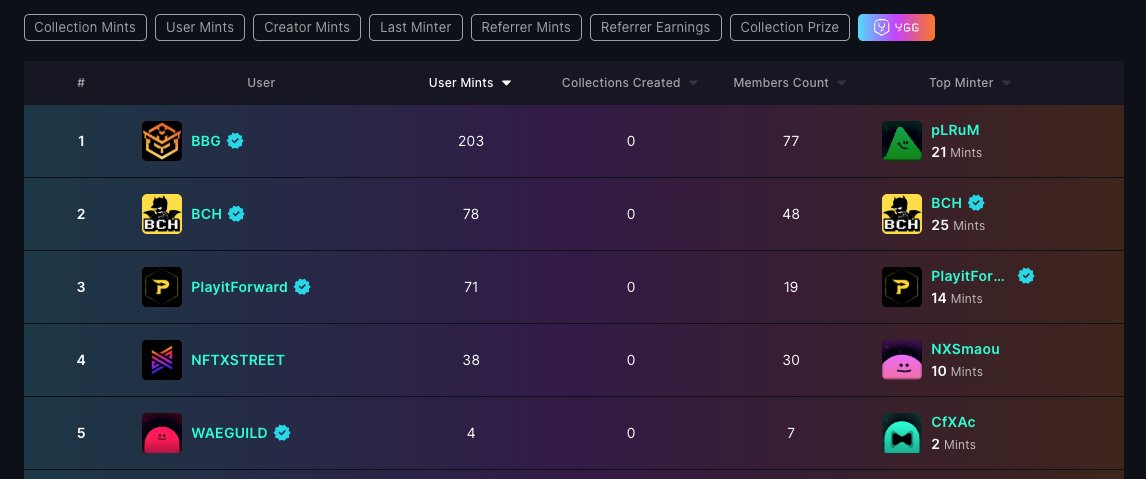Click the User column header
Image resolution: width=1146 pixels, height=479 pixels.
pyautogui.click(x=261, y=83)
